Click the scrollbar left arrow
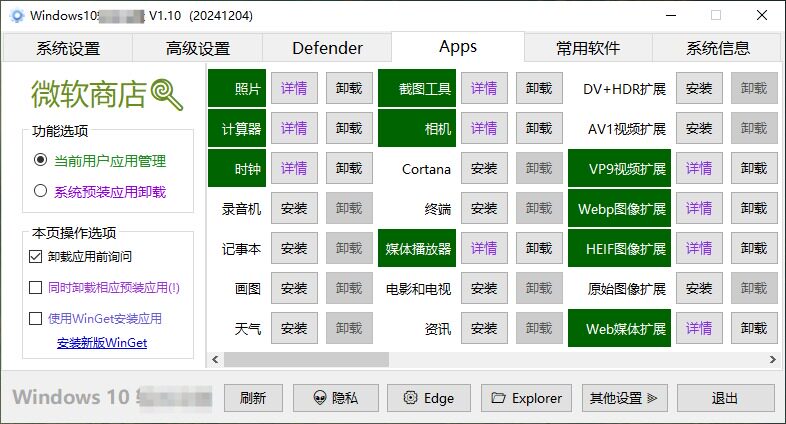Viewport: 786px width, 424px height. coord(215,359)
